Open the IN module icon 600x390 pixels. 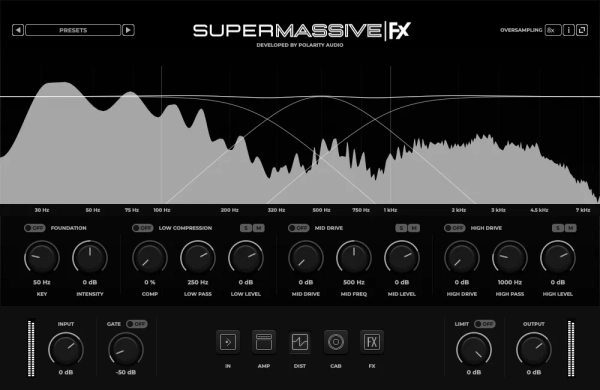pyautogui.click(x=228, y=342)
